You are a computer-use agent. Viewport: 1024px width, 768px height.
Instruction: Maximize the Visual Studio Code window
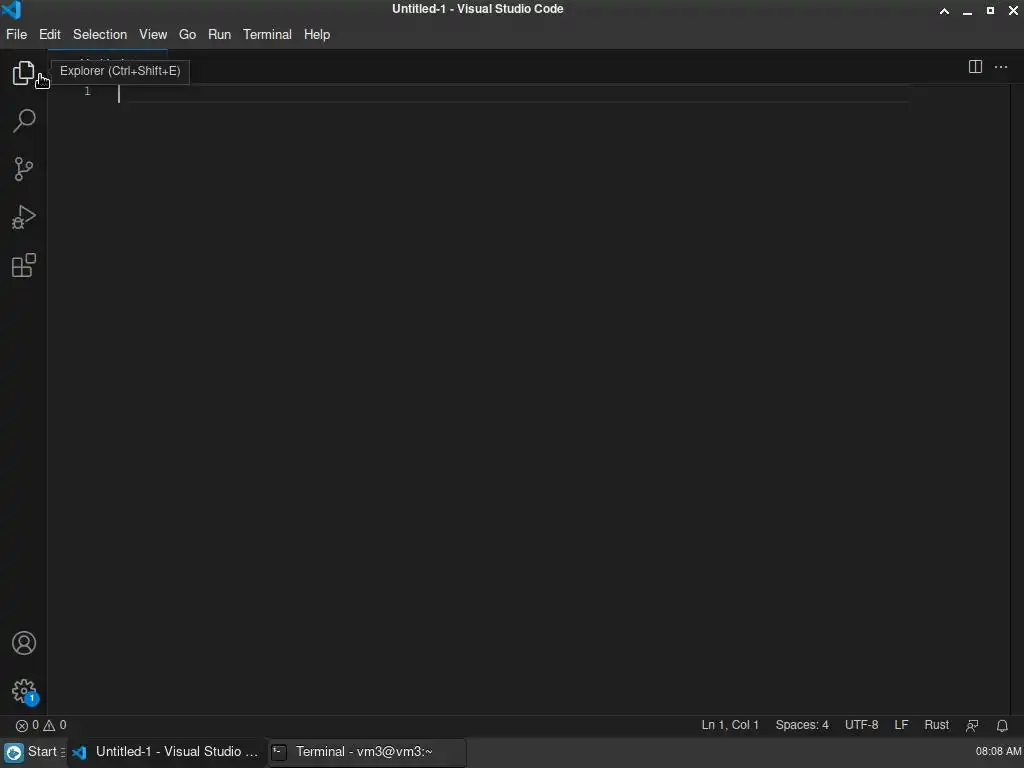[990, 10]
